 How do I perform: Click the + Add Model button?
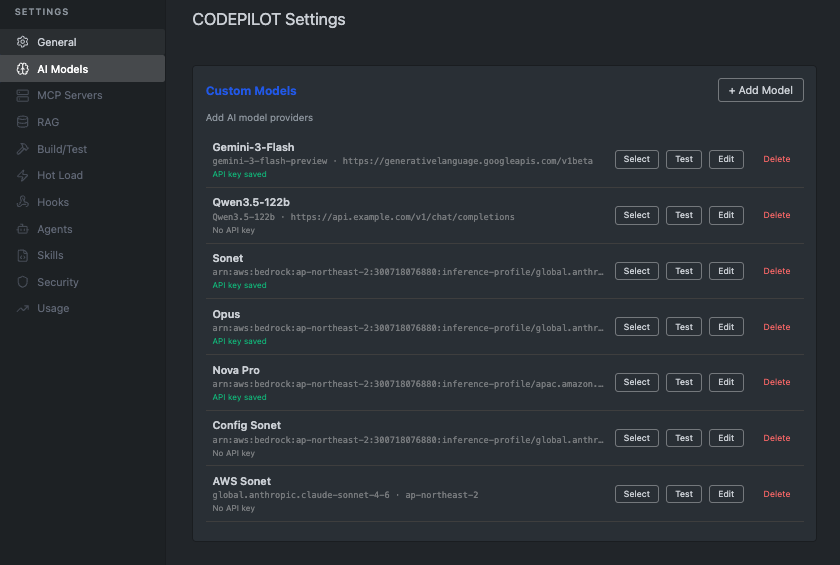pos(760,90)
